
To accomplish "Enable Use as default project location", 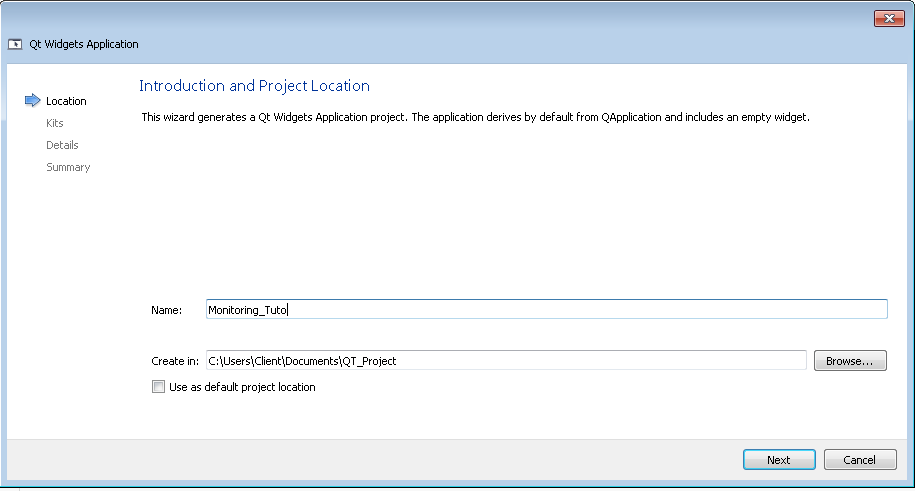I will 158,386.
